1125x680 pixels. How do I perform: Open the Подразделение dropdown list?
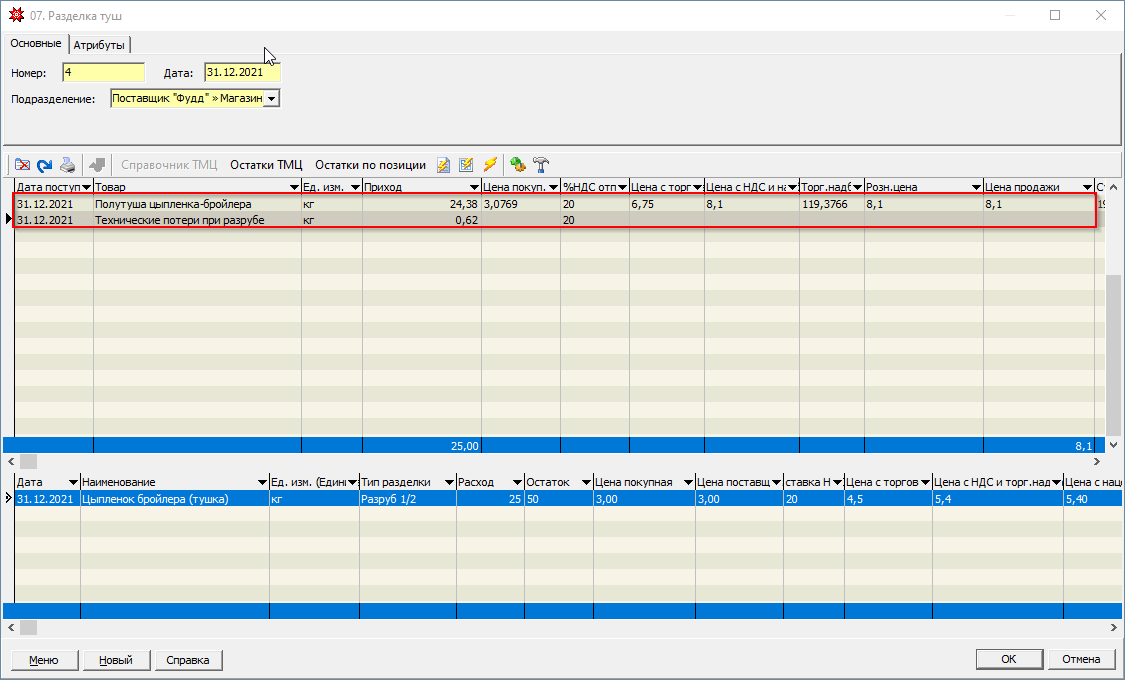pyautogui.click(x=271, y=99)
